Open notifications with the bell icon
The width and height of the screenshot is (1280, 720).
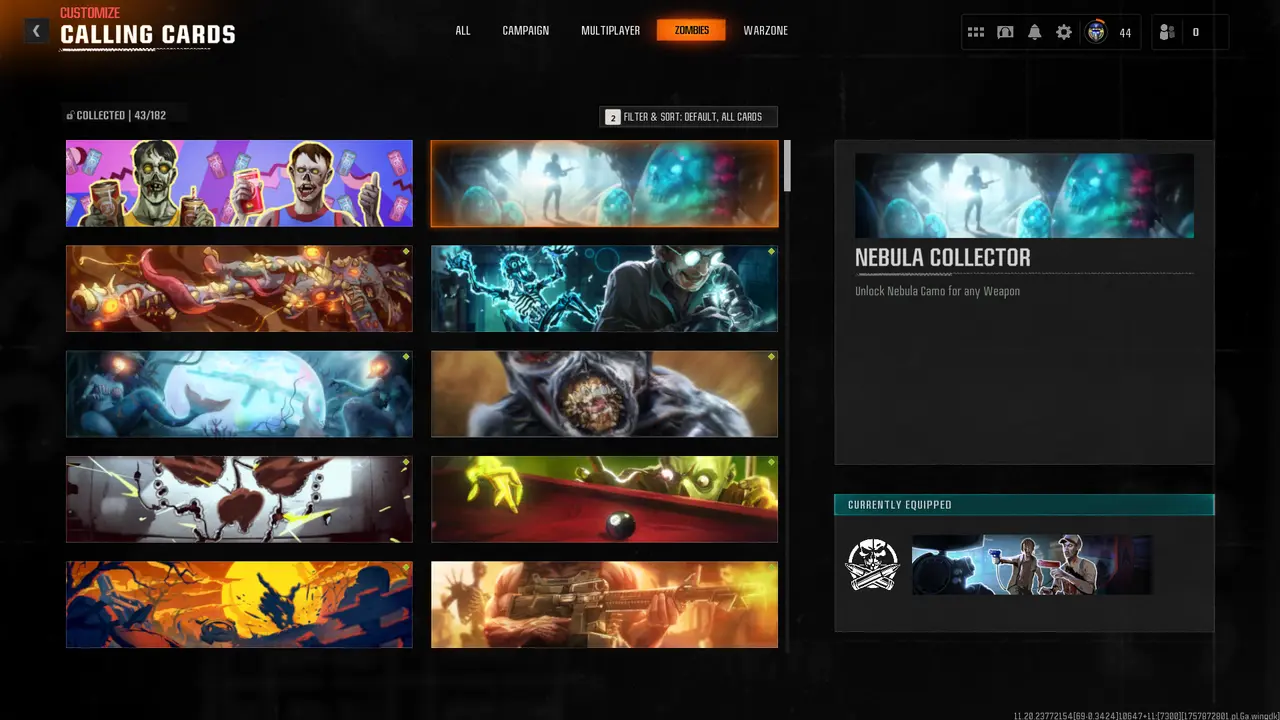[x=1034, y=32]
